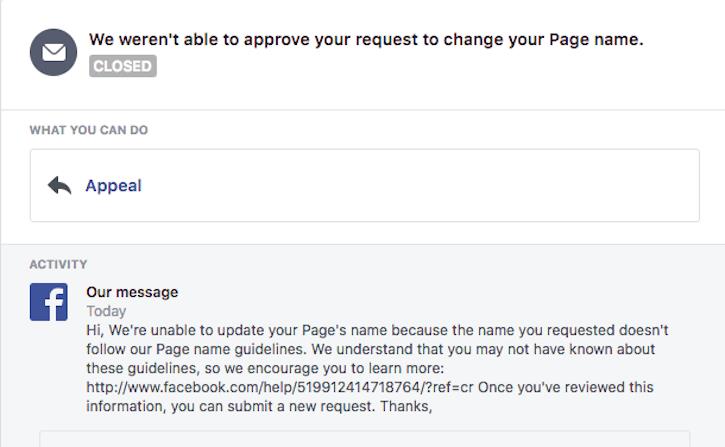Image resolution: width=725 pixels, height=447 pixels.
Task: Open the Appeal link
Action: click(113, 186)
